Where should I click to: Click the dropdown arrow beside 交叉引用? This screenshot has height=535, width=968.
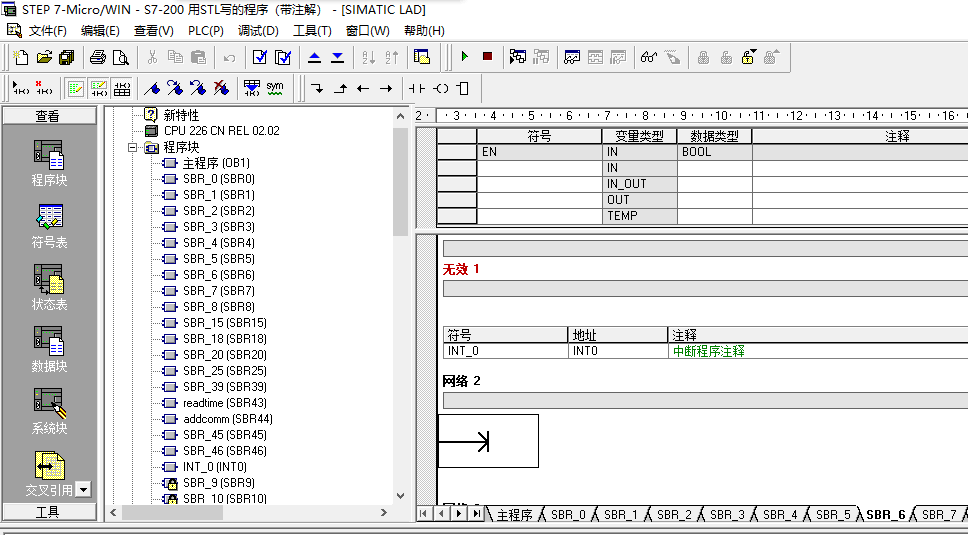click(83, 490)
